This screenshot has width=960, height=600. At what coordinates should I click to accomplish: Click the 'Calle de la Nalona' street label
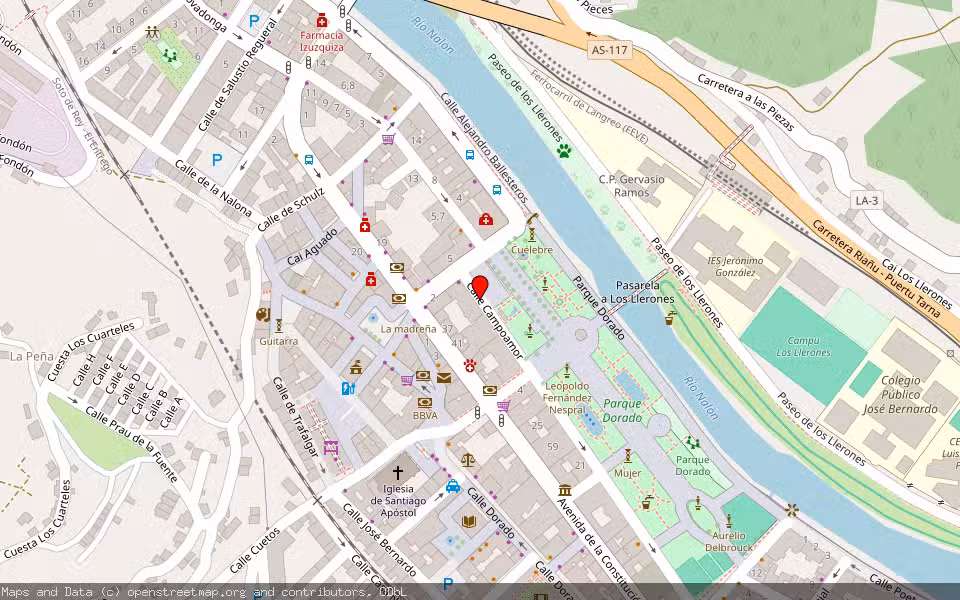213,188
